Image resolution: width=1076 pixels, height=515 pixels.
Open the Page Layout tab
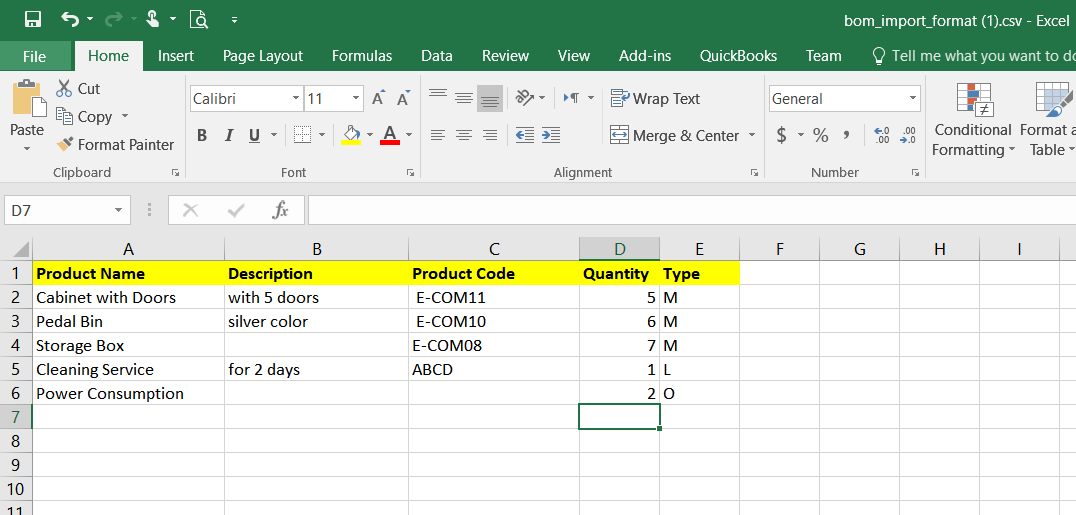pyautogui.click(x=262, y=56)
